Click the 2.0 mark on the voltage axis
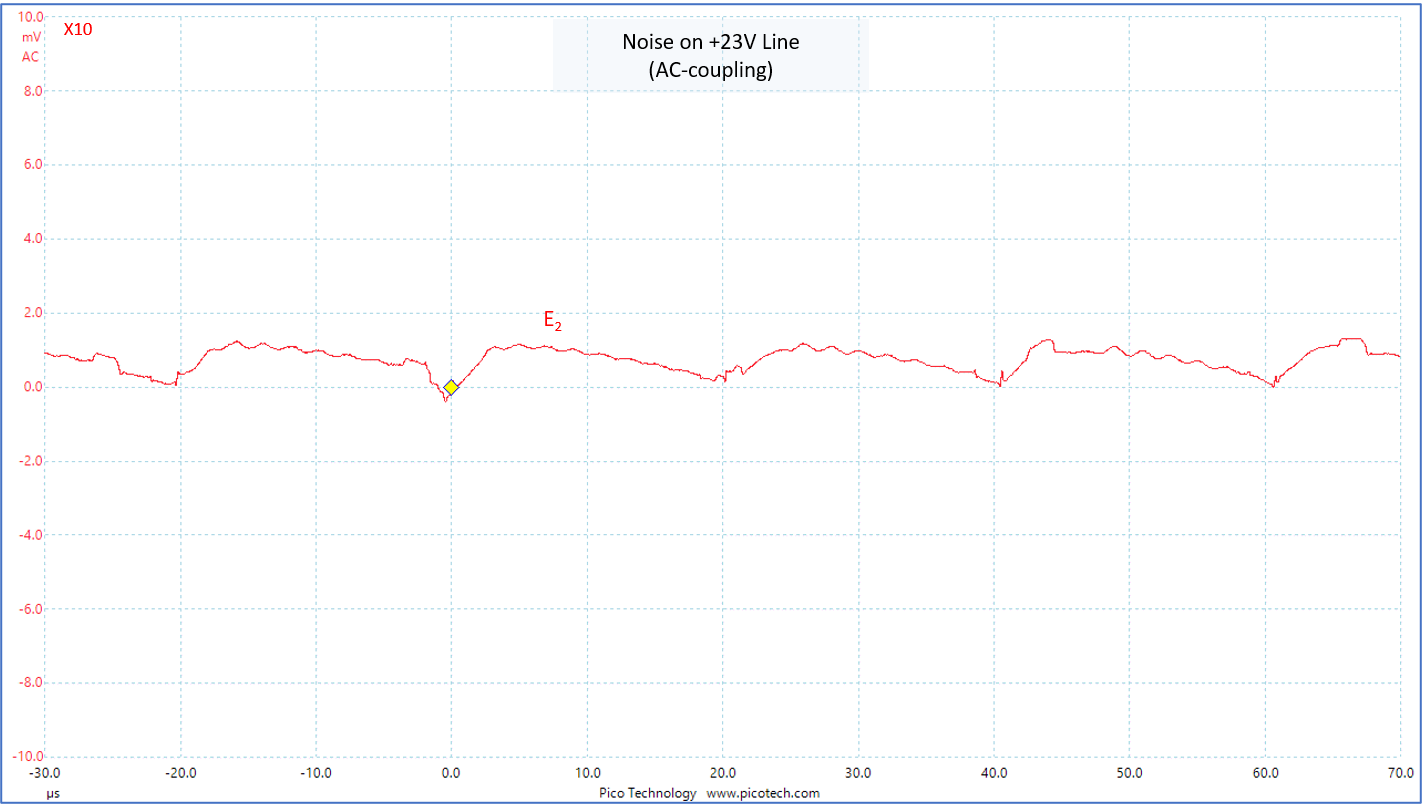 pyautogui.click(x=30, y=313)
